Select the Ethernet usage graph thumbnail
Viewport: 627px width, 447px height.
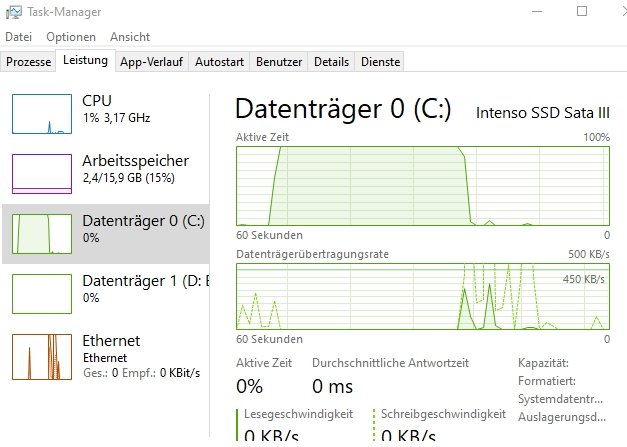point(41,353)
